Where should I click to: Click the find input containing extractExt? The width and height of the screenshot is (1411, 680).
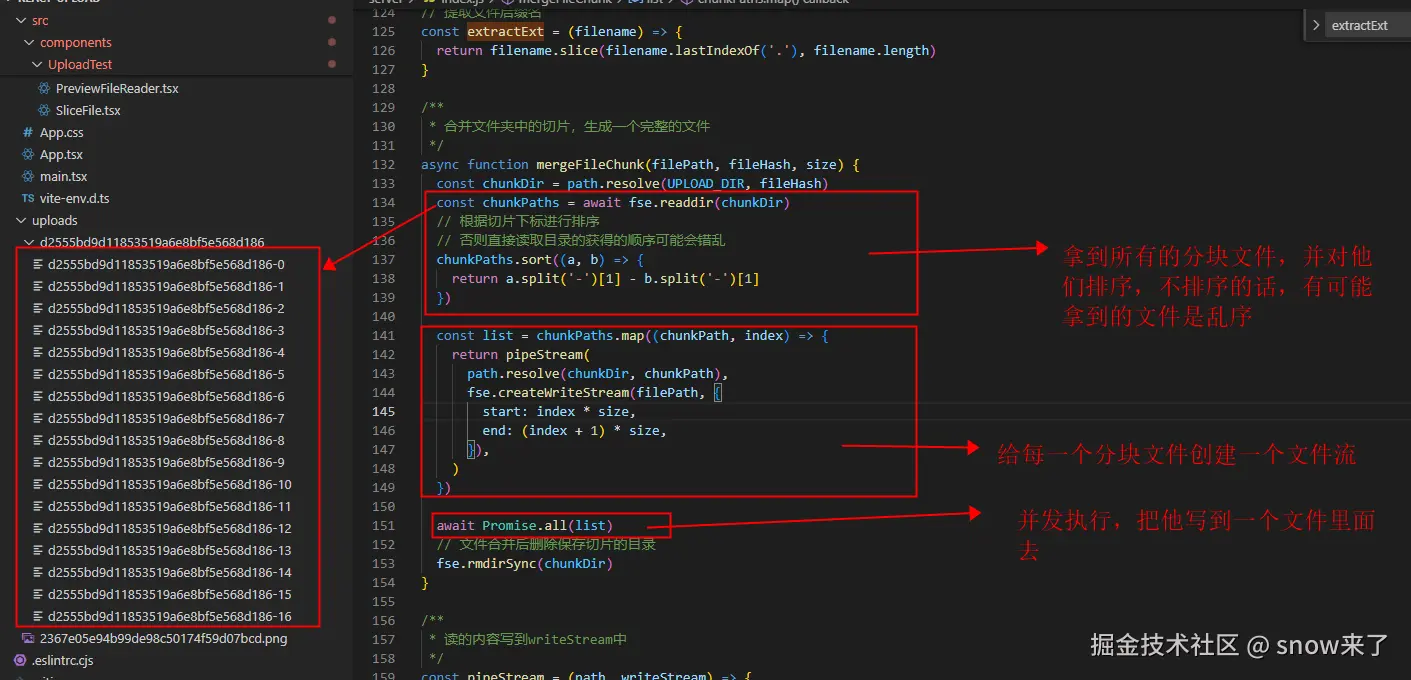pyautogui.click(x=1368, y=25)
